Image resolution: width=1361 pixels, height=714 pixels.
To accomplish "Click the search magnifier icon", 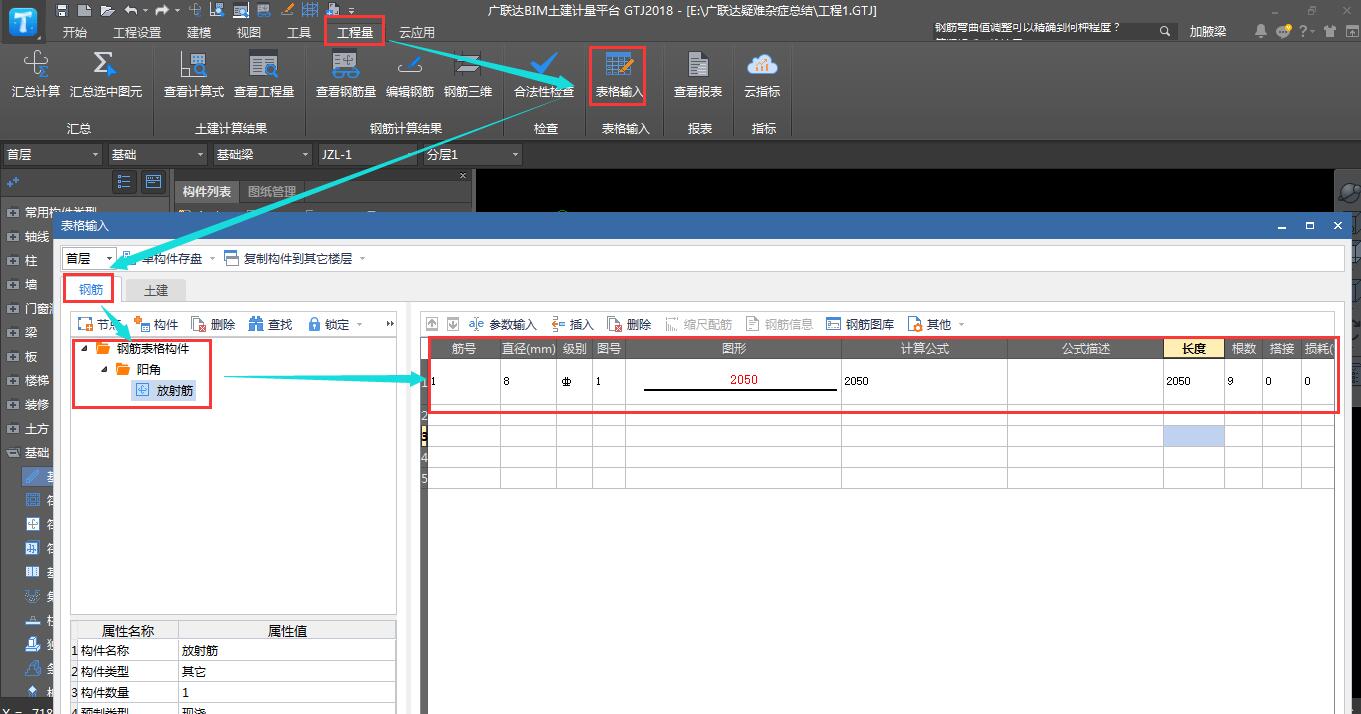I will click(x=1165, y=31).
